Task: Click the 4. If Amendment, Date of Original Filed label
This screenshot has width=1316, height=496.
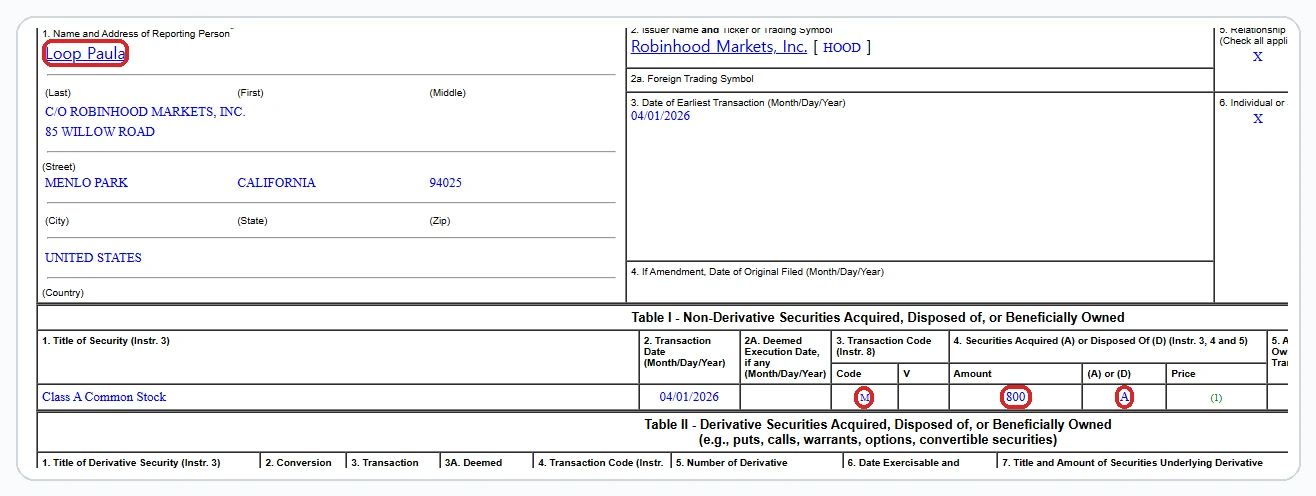Action: (757, 272)
